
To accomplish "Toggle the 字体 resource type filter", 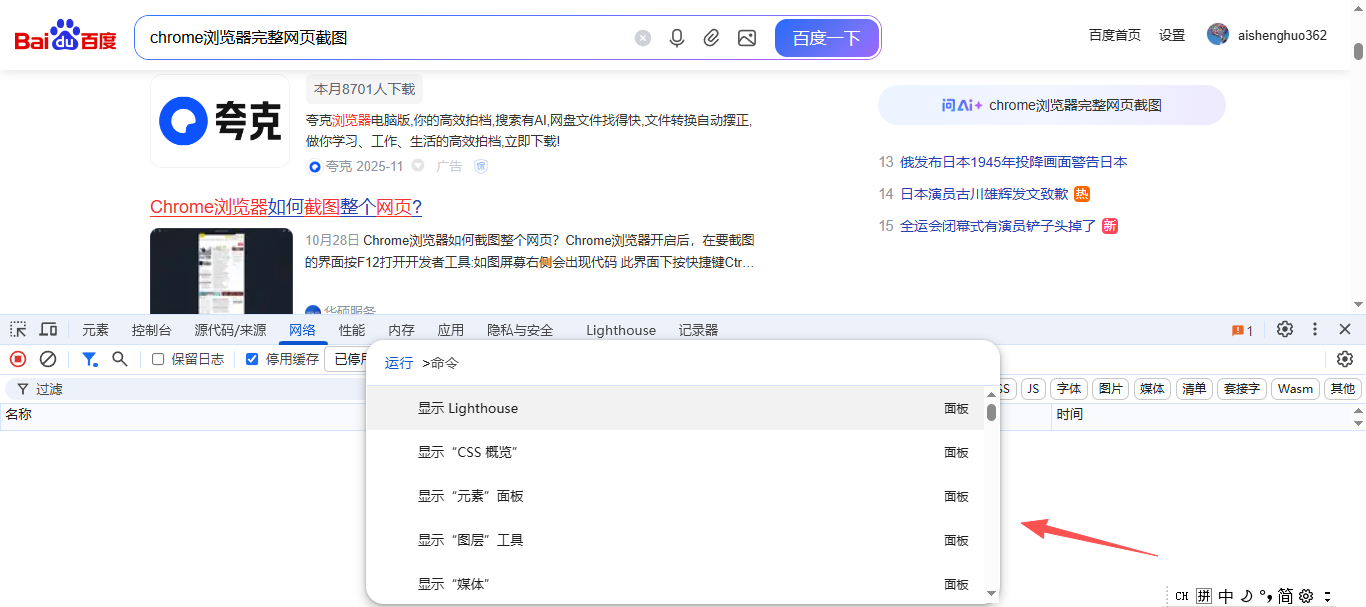I will click(1069, 389).
